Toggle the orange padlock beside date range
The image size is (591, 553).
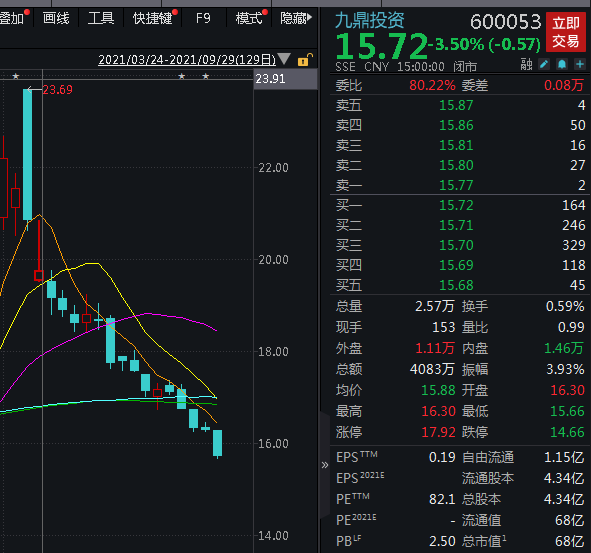tap(305, 60)
